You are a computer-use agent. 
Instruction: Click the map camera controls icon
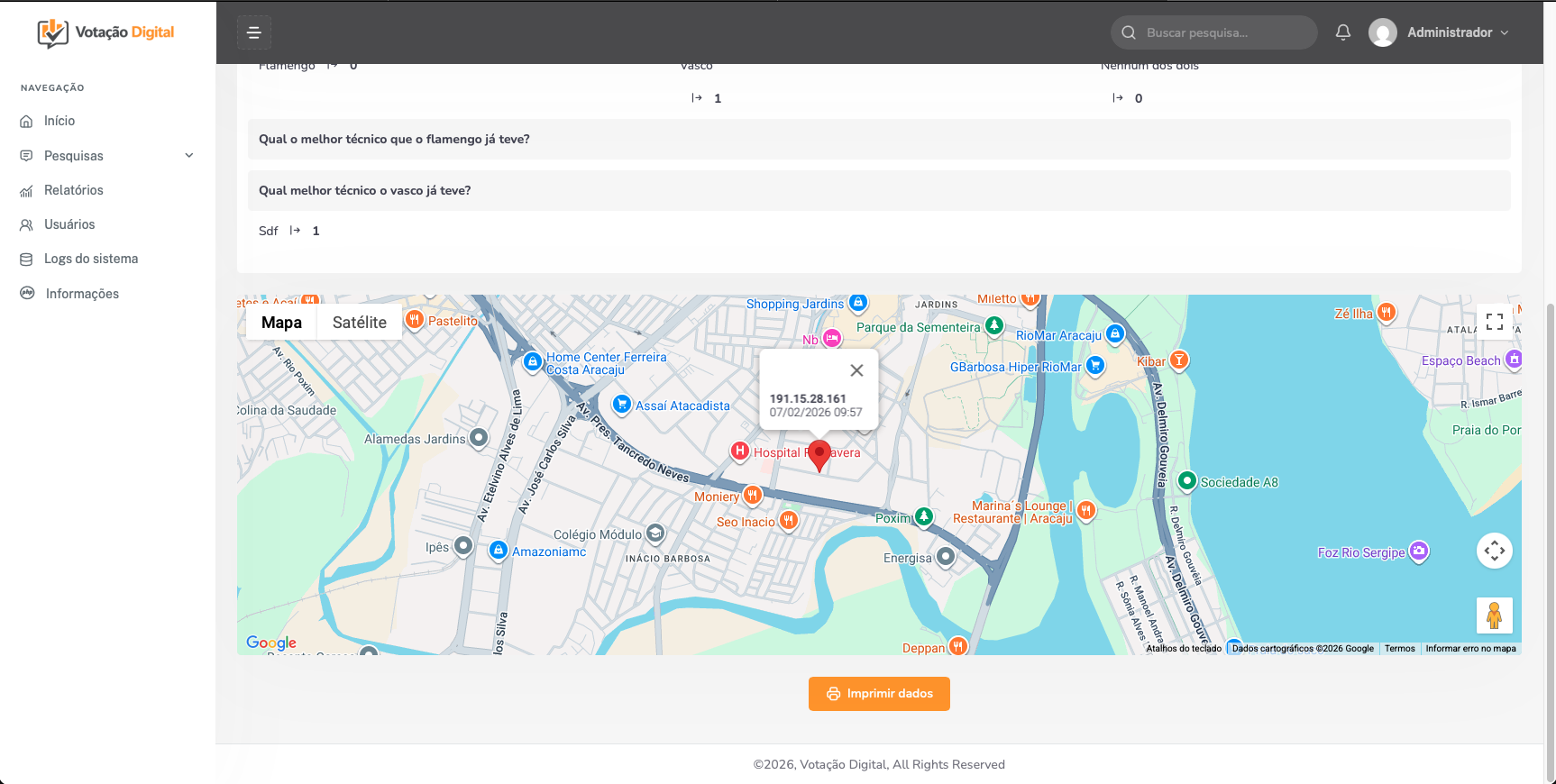point(1494,551)
